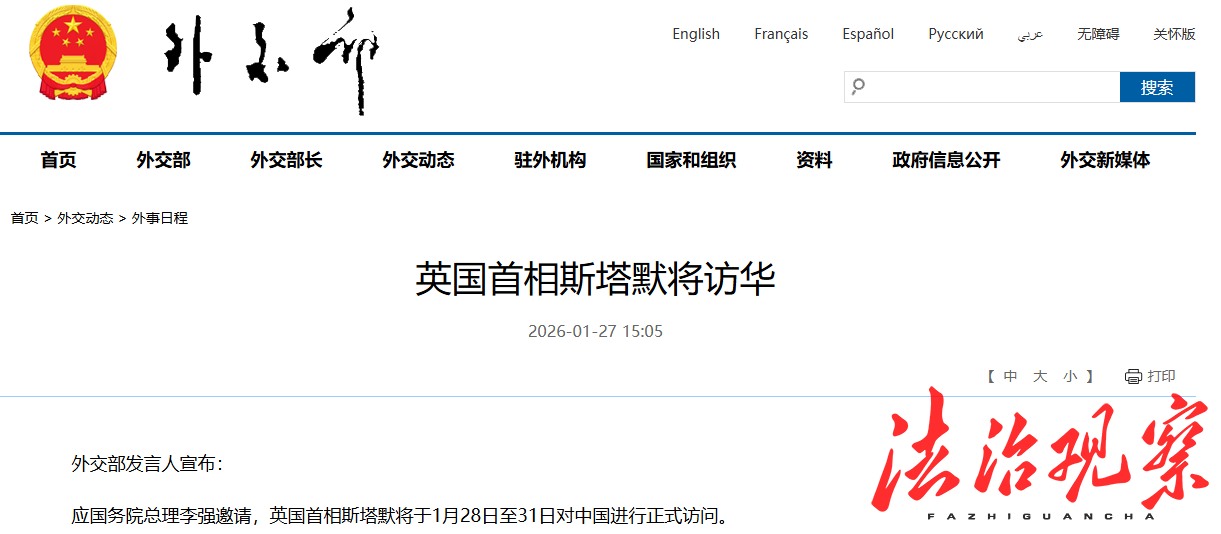Viewport: 1221px width, 534px height.
Task: Click the printer icon next to 打印
Action: coord(1133,376)
